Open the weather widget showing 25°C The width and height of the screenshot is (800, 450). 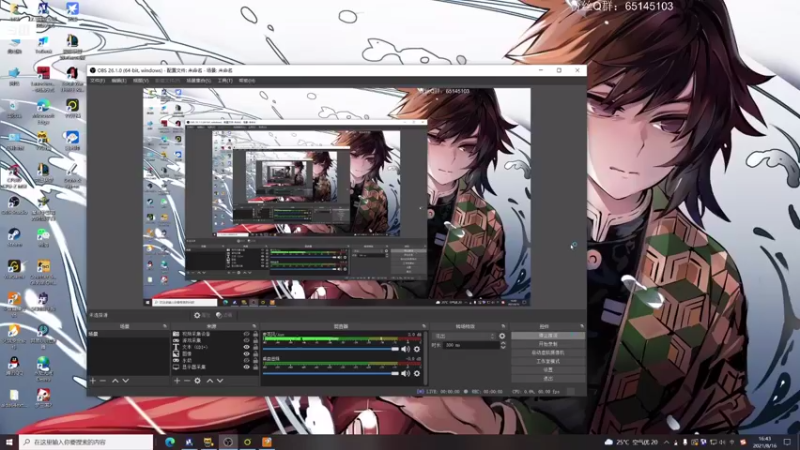click(631, 442)
